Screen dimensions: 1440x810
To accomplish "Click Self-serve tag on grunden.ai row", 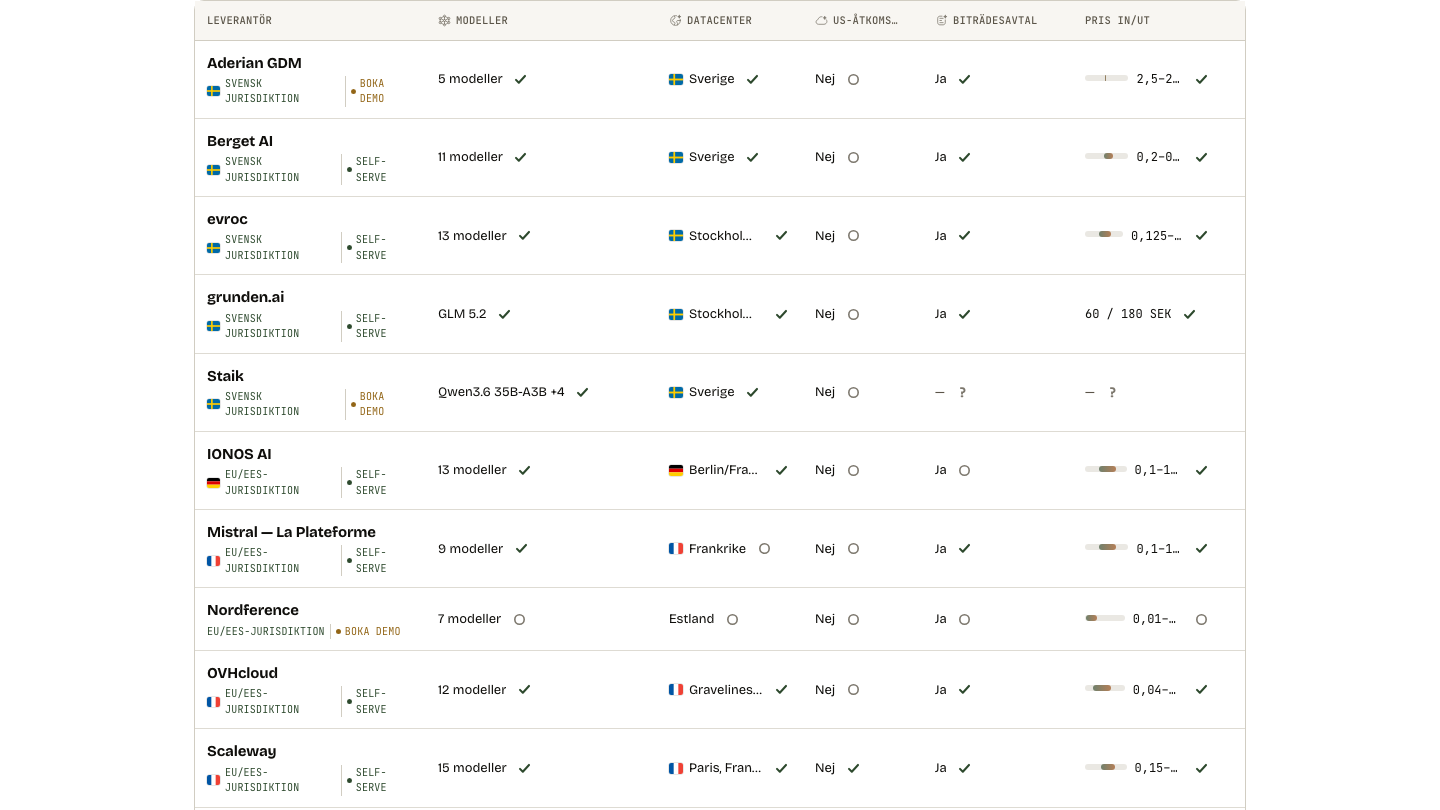I will click(367, 326).
